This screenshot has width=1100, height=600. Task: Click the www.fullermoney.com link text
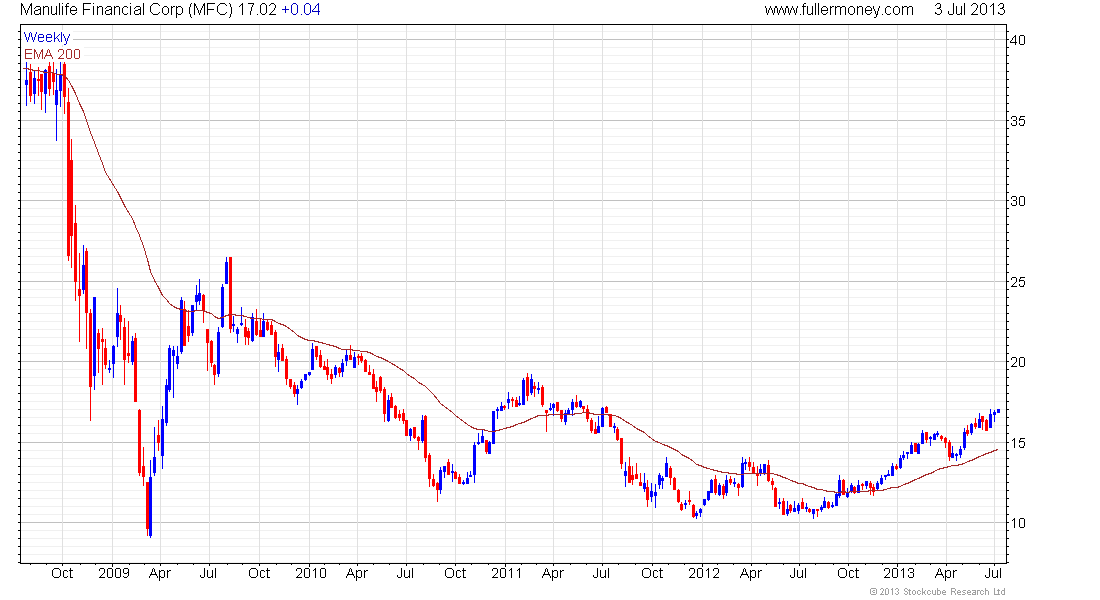pos(839,10)
